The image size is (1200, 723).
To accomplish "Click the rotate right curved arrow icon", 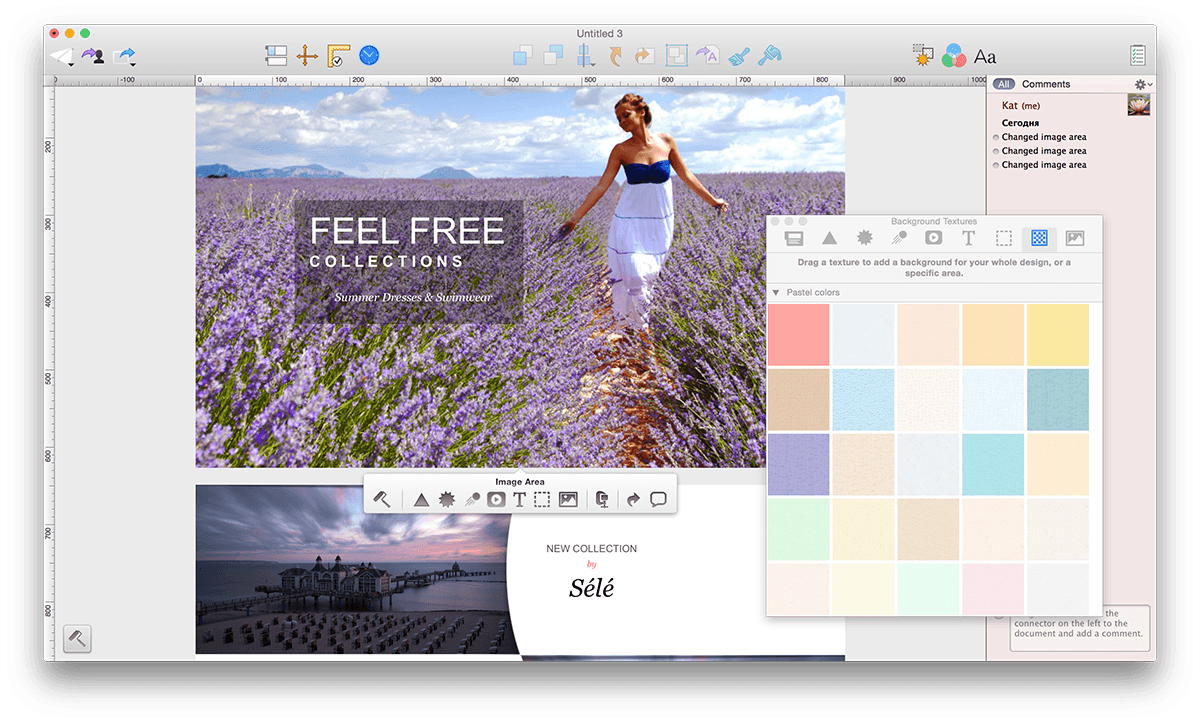I will [645, 56].
